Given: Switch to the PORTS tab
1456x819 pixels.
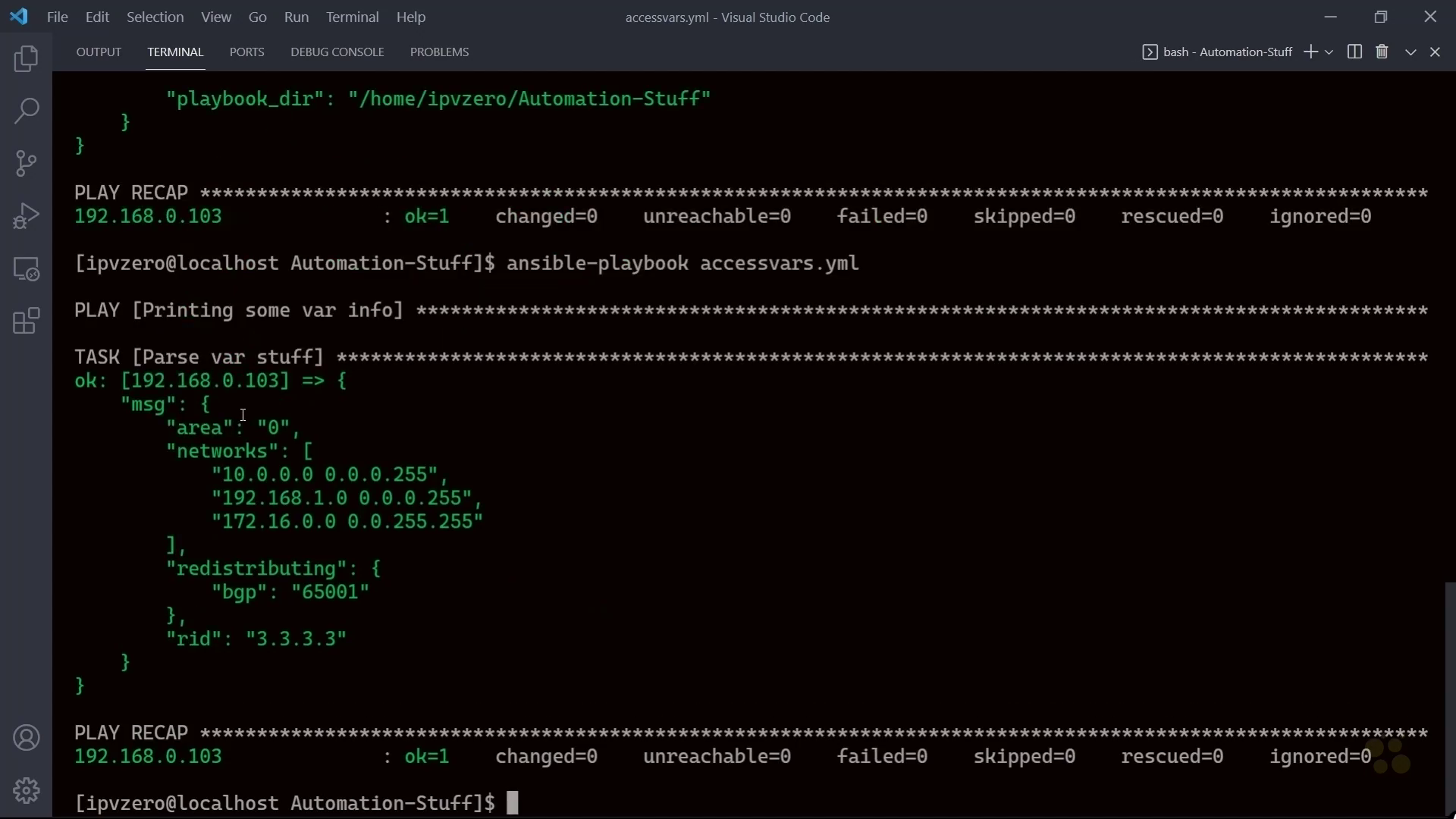Looking at the screenshot, I should 247,52.
